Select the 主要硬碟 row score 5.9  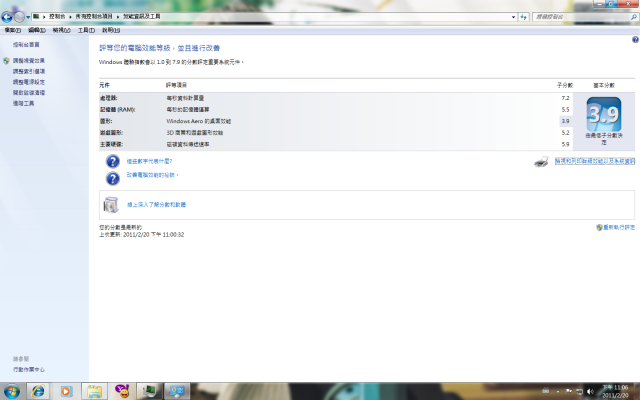click(565, 144)
